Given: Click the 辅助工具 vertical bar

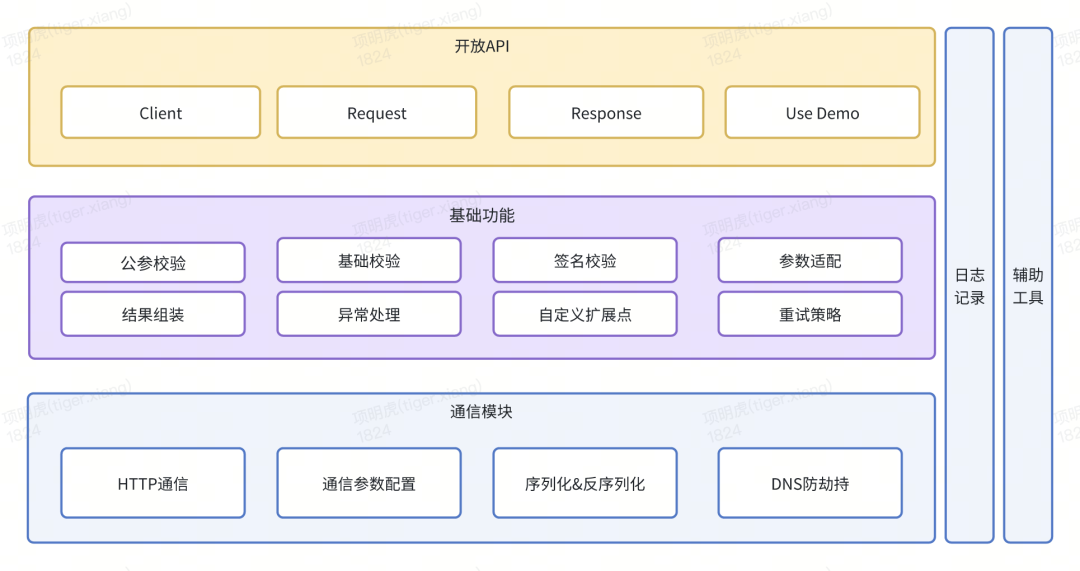Looking at the screenshot, I should tap(1028, 285).
